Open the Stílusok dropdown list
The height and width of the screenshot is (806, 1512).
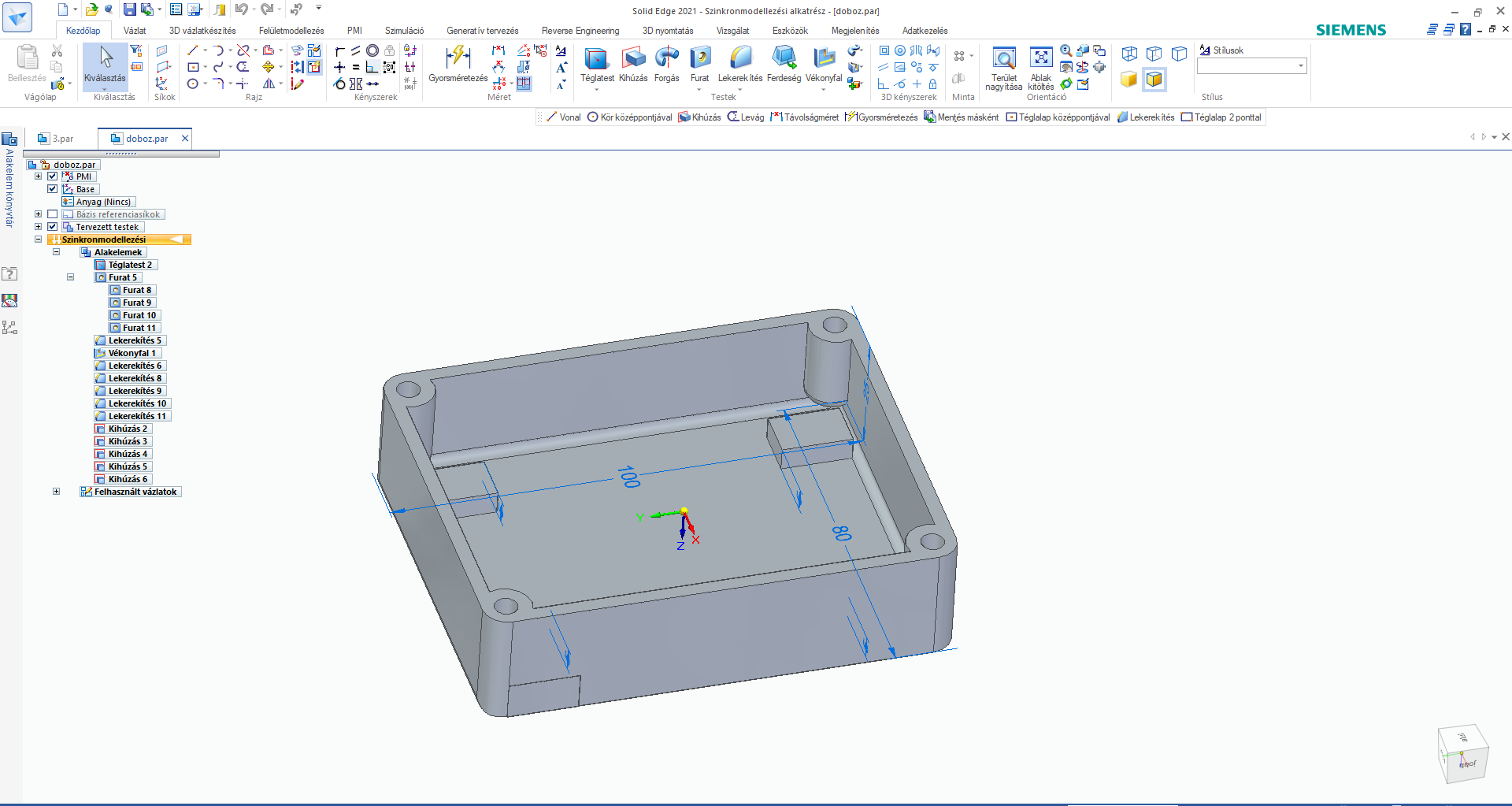1299,65
